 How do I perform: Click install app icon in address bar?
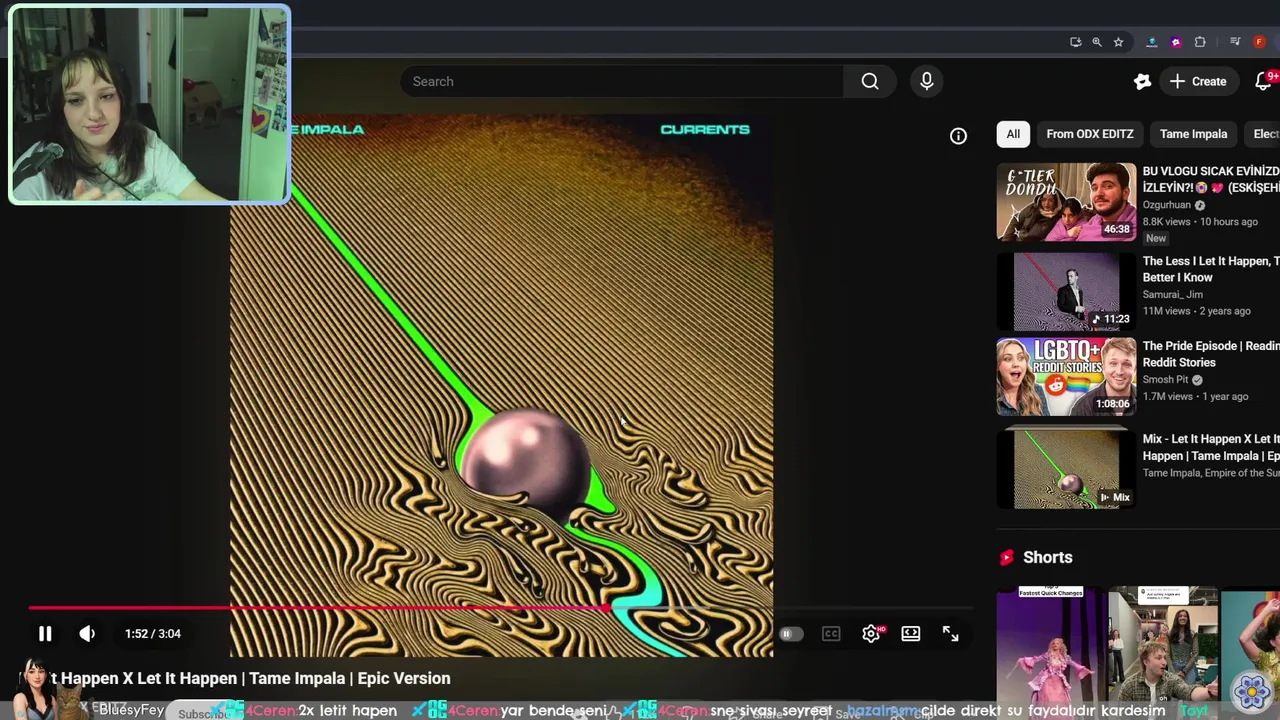1075,42
